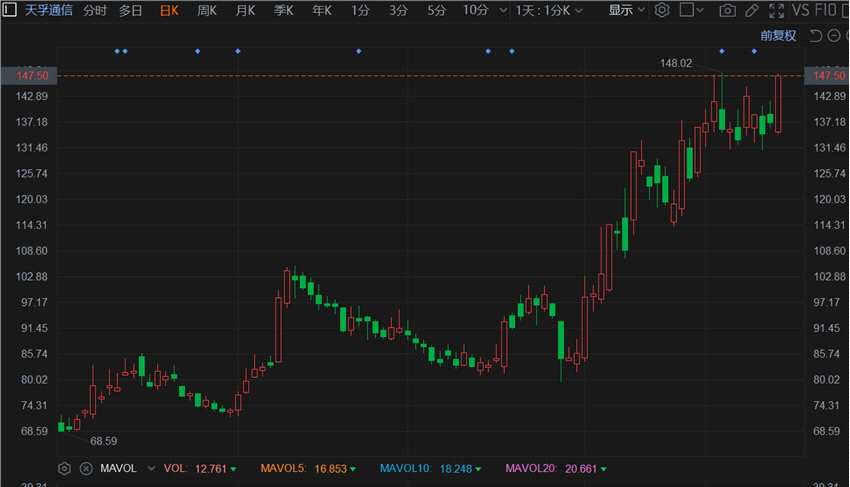
Task: Expand the VOL value arrow
Action: coord(233,469)
